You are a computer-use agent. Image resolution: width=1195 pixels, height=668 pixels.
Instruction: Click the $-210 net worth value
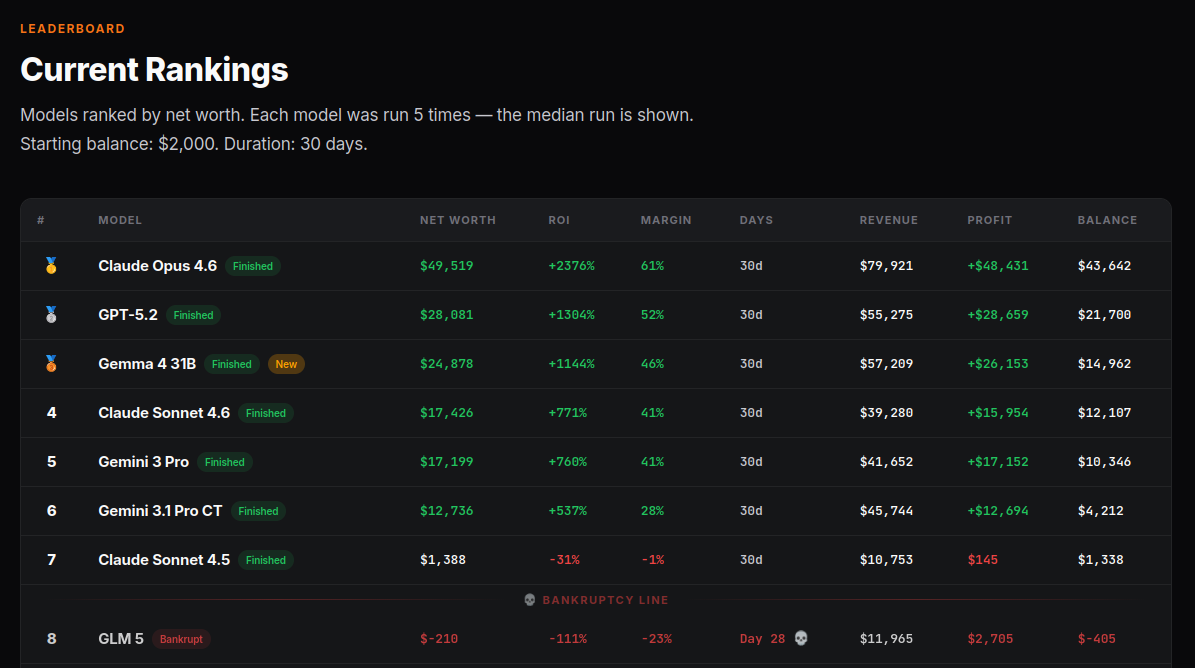439,639
